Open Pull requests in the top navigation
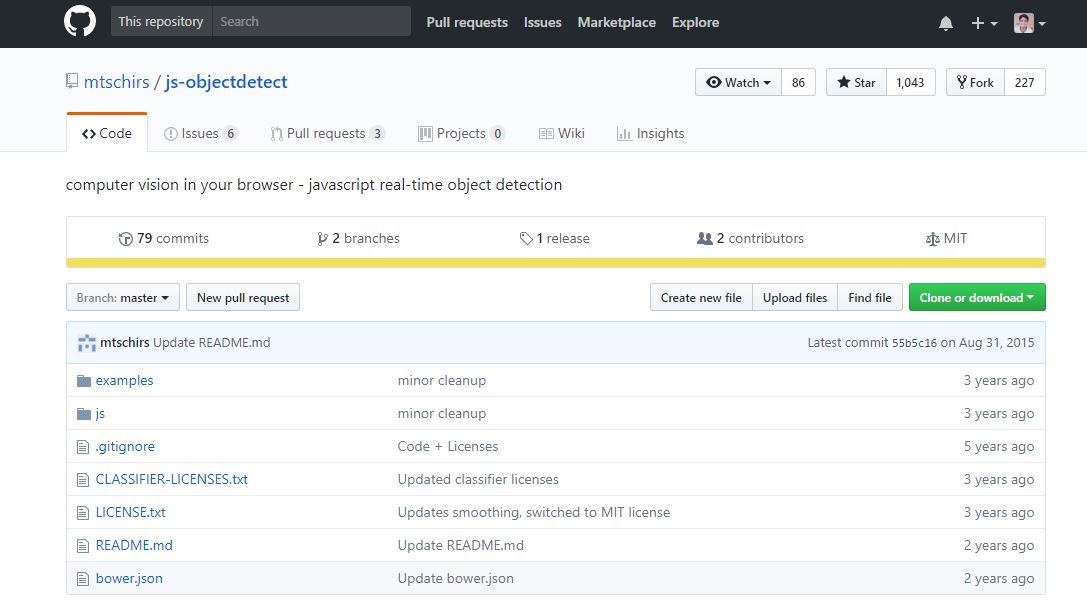1087x604 pixels. point(467,22)
